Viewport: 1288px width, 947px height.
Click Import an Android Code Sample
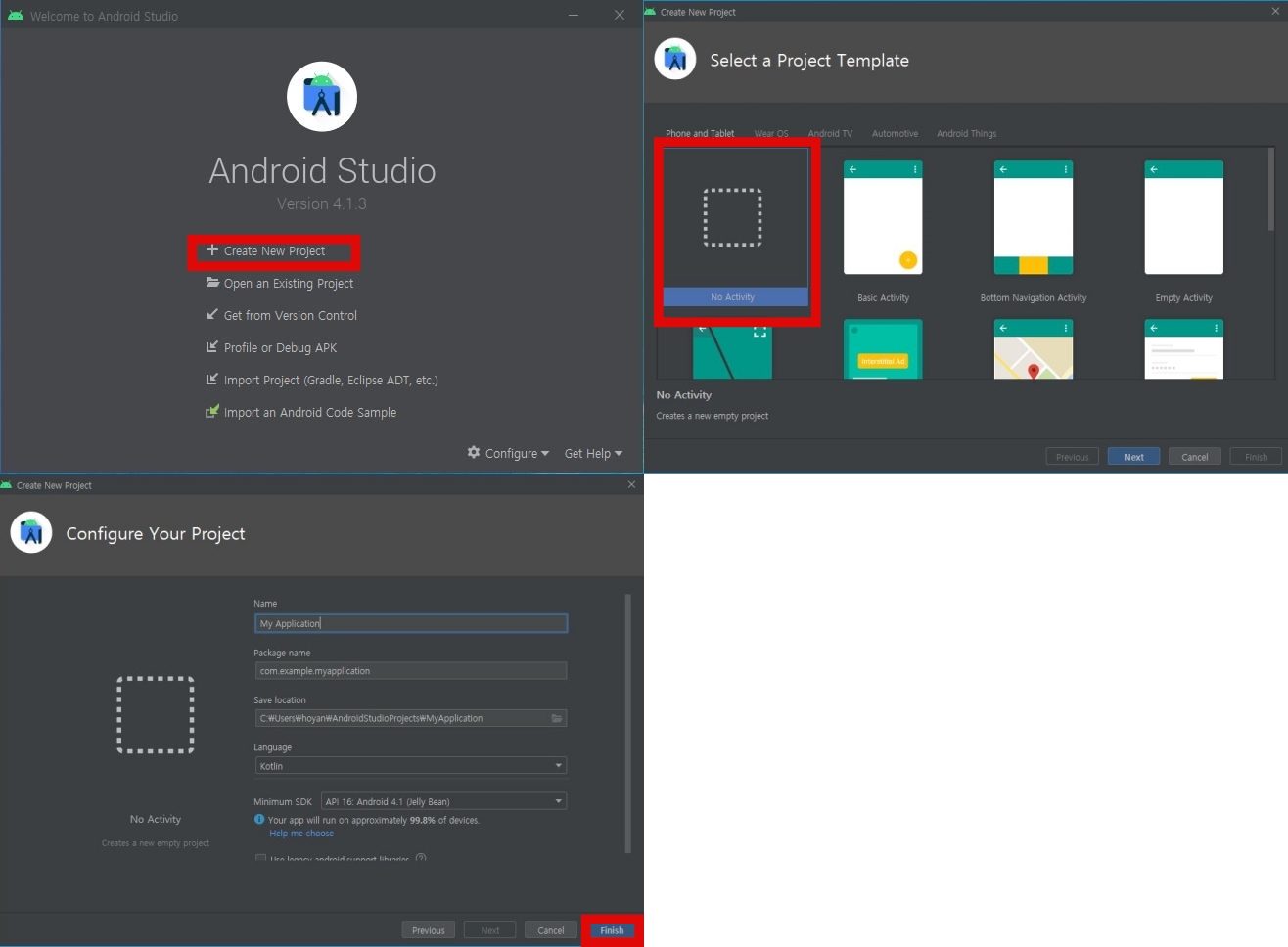[309, 413]
